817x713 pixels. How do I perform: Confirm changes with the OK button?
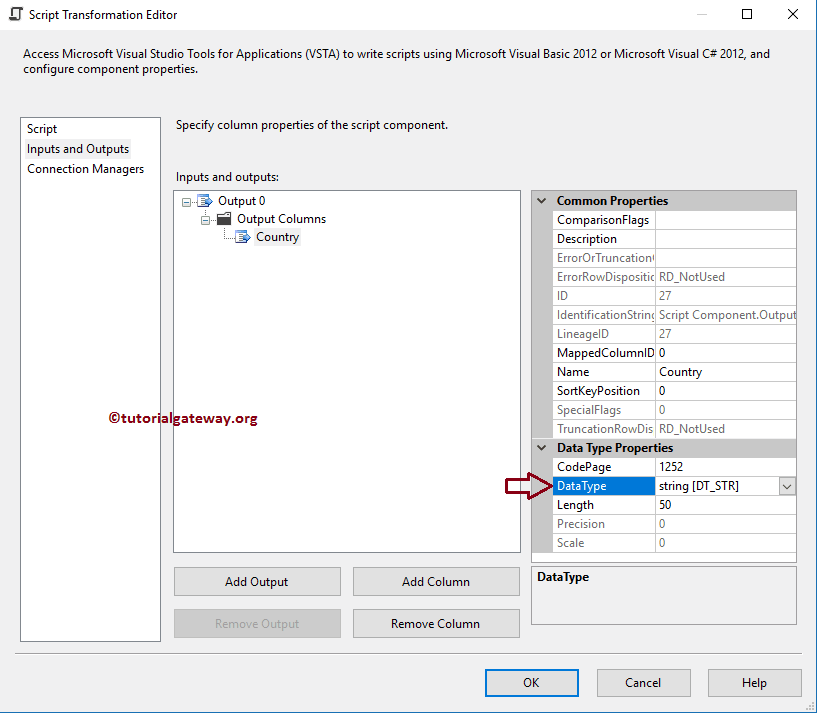pos(531,682)
